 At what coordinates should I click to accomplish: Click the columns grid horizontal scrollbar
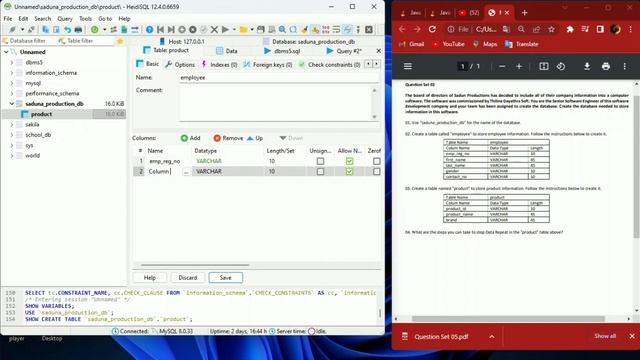click(195, 265)
